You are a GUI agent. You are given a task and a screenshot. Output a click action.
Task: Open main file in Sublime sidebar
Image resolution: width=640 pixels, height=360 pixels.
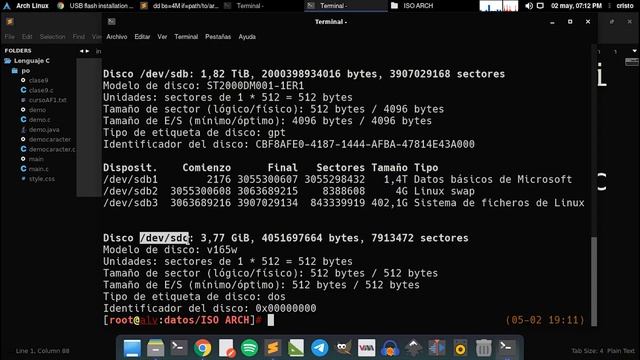36,159
